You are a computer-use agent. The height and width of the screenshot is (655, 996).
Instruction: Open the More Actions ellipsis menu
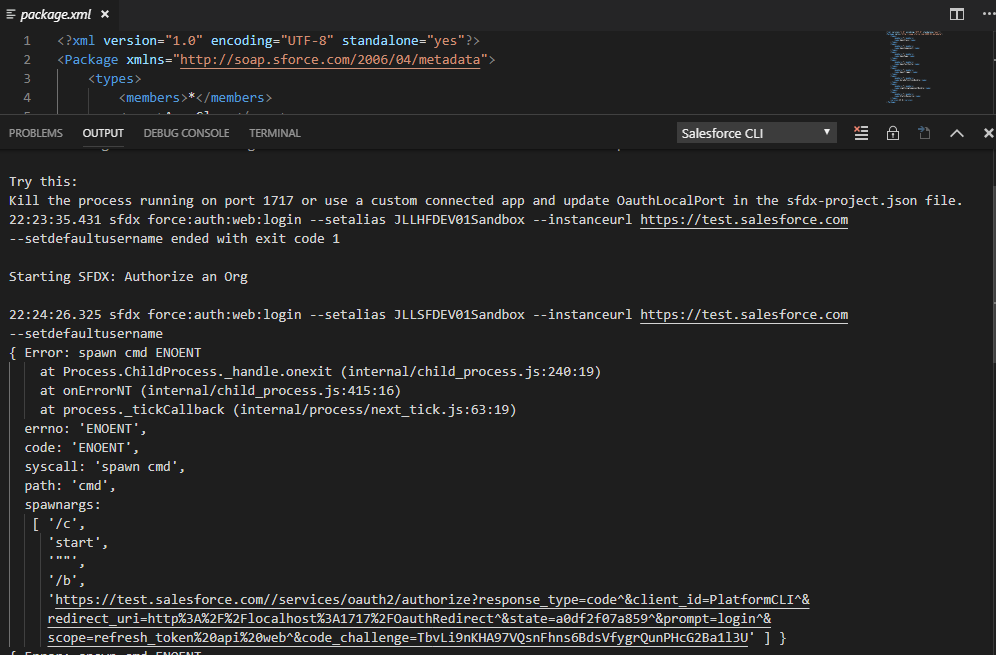pos(985,14)
